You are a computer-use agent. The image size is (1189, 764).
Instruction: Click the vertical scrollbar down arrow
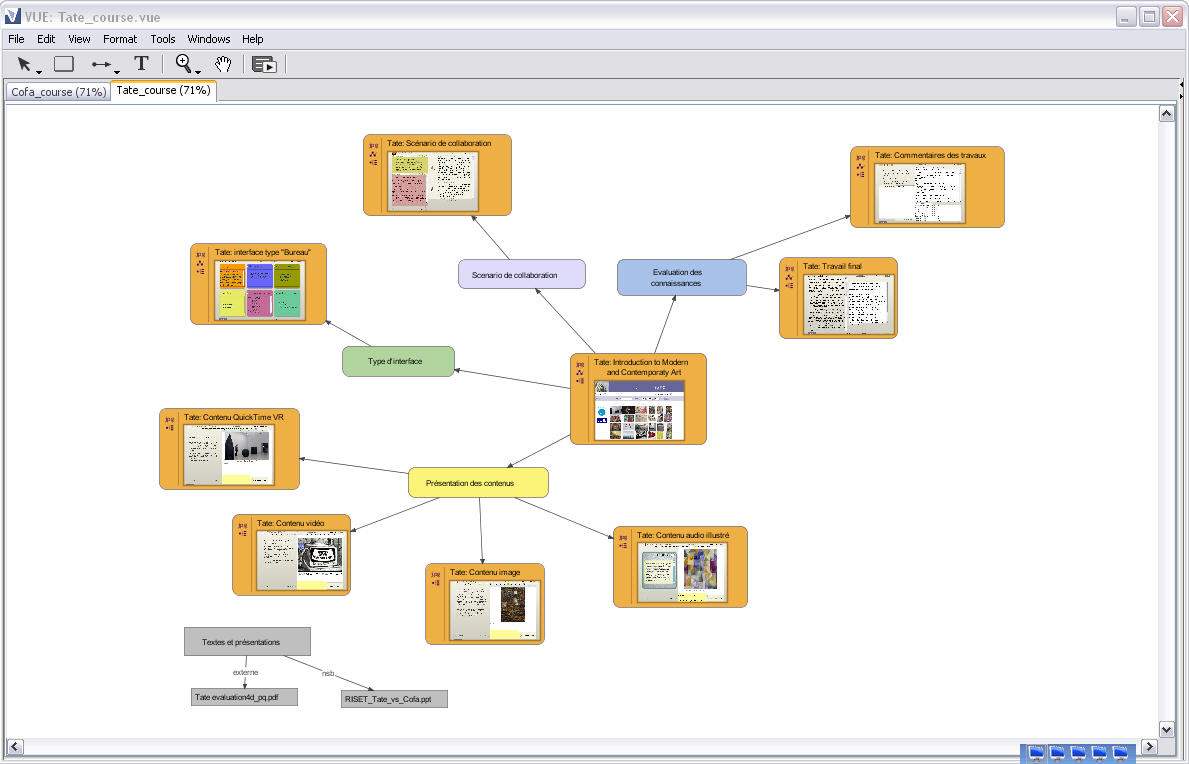1166,729
